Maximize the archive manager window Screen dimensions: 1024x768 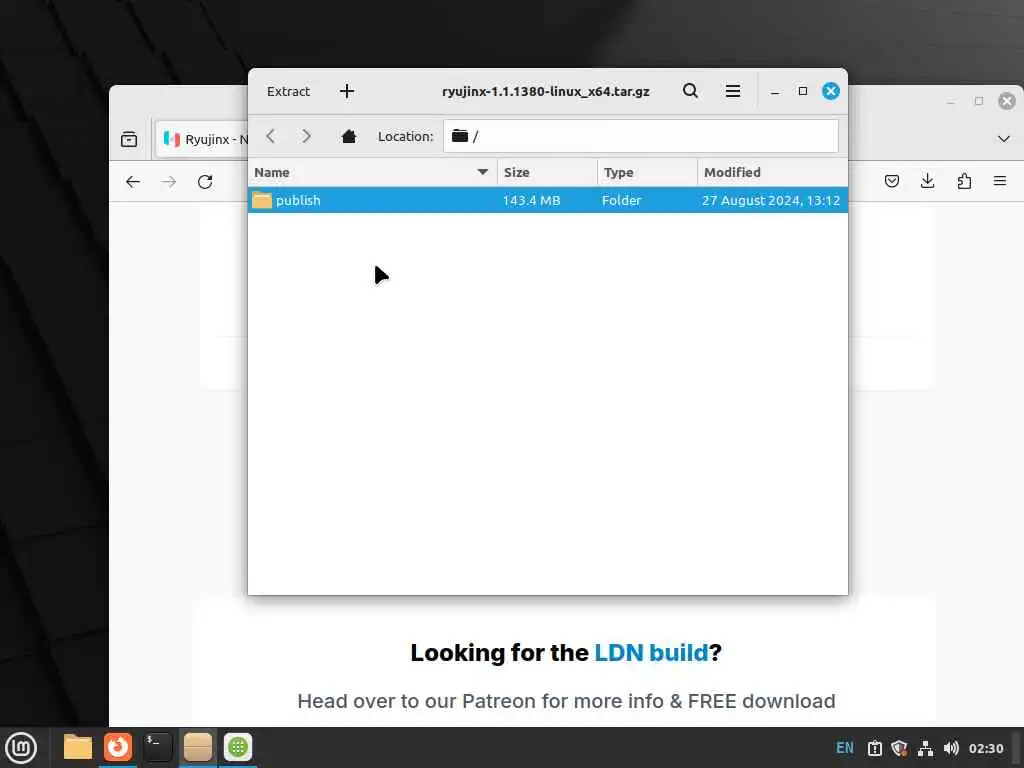coord(803,91)
